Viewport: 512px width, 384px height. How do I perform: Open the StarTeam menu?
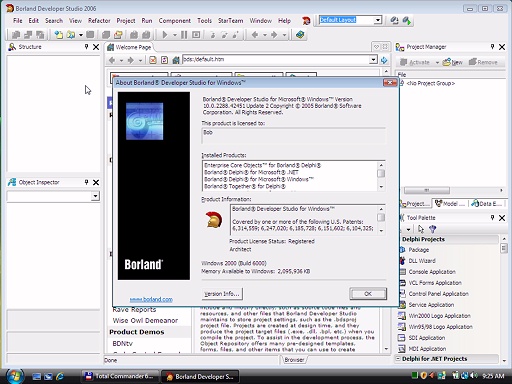point(231,21)
